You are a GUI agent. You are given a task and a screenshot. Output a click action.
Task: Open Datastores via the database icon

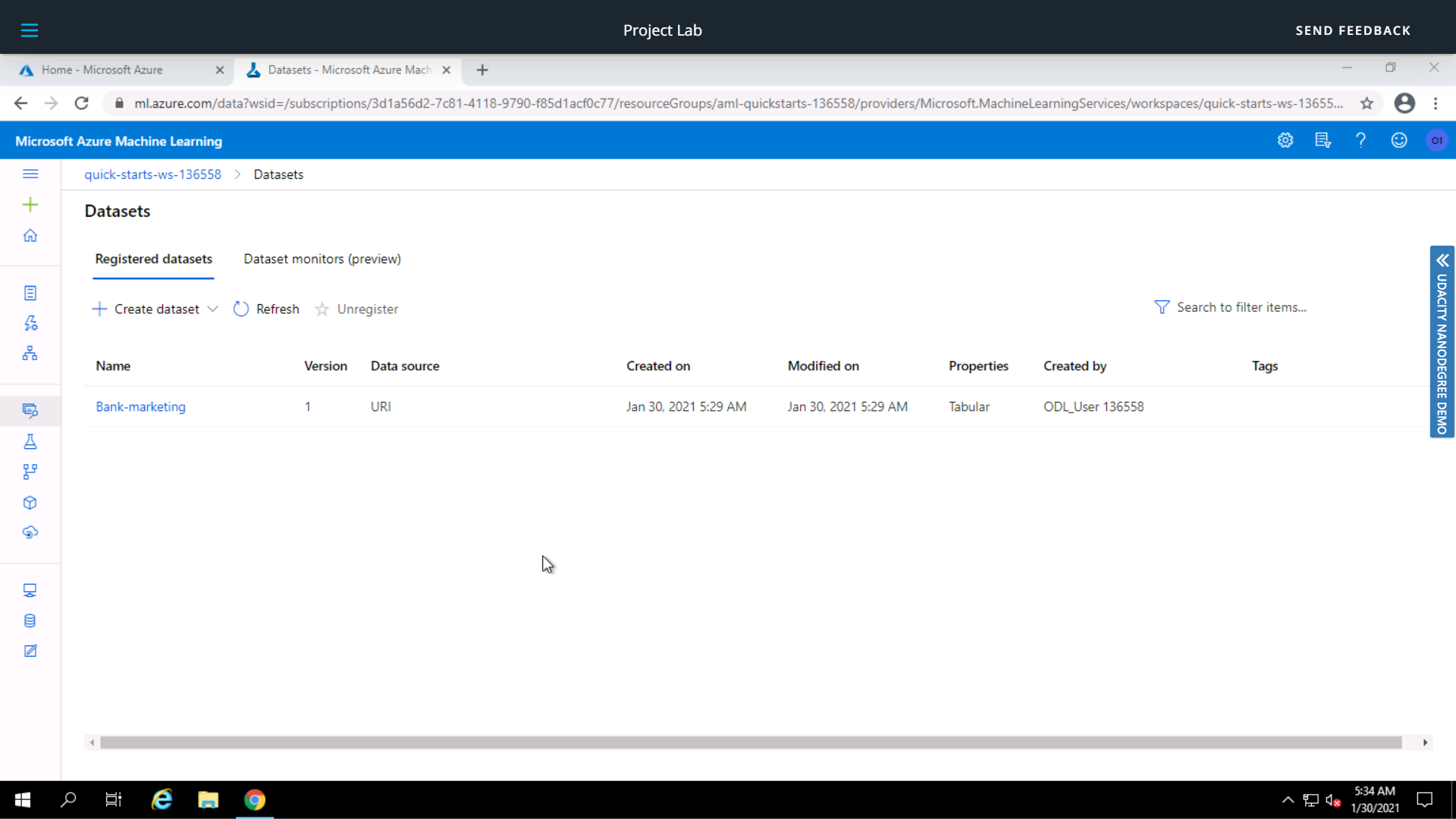[30, 620]
